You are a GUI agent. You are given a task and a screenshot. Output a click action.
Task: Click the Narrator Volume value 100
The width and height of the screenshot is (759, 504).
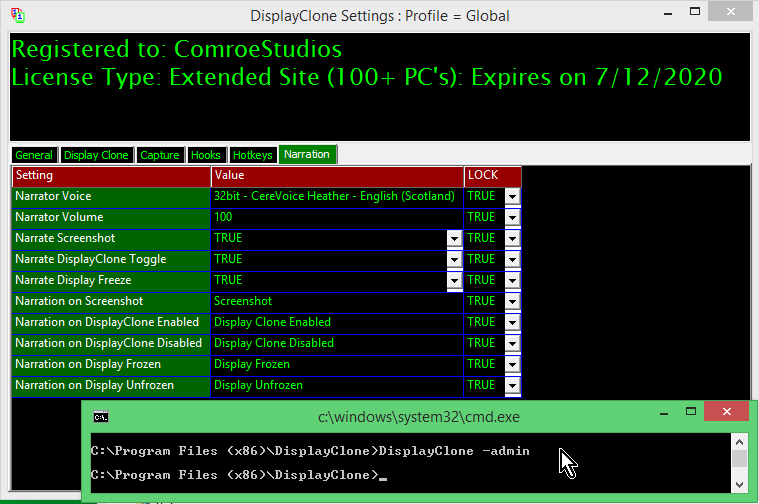(337, 217)
